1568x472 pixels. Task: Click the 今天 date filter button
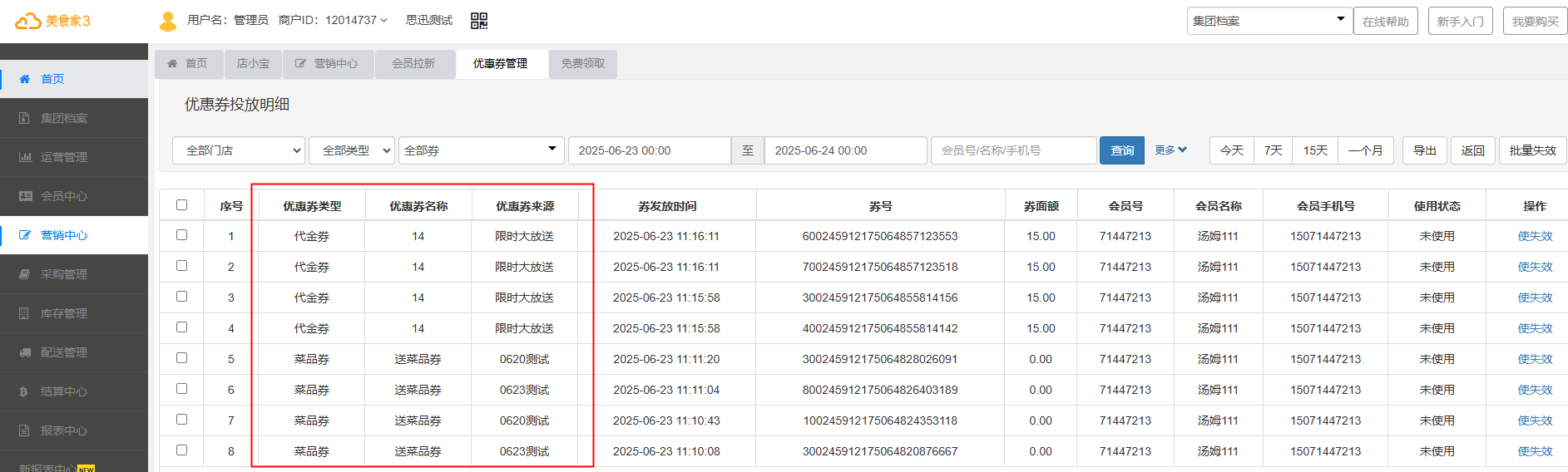[1232, 150]
